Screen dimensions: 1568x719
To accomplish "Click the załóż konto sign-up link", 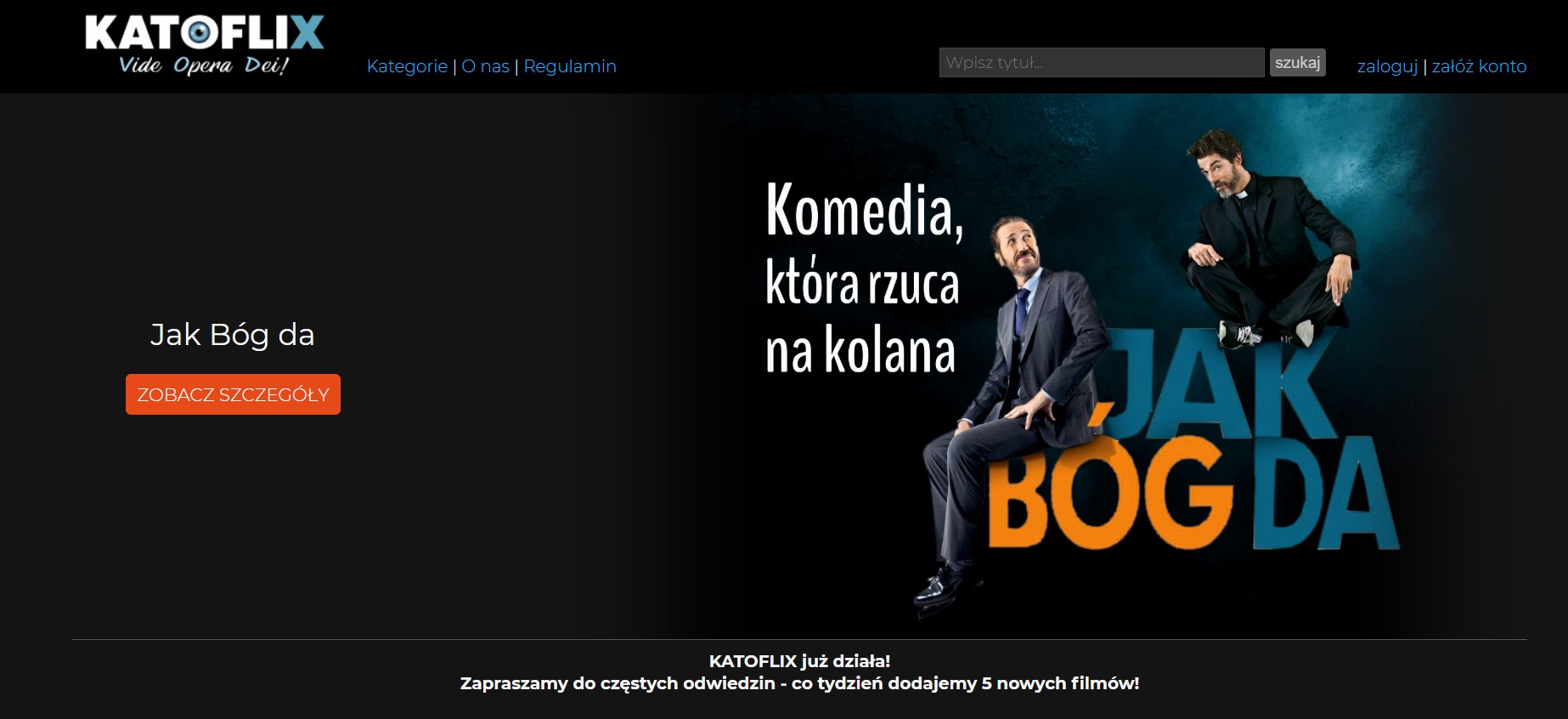I will [x=1479, y=66].
